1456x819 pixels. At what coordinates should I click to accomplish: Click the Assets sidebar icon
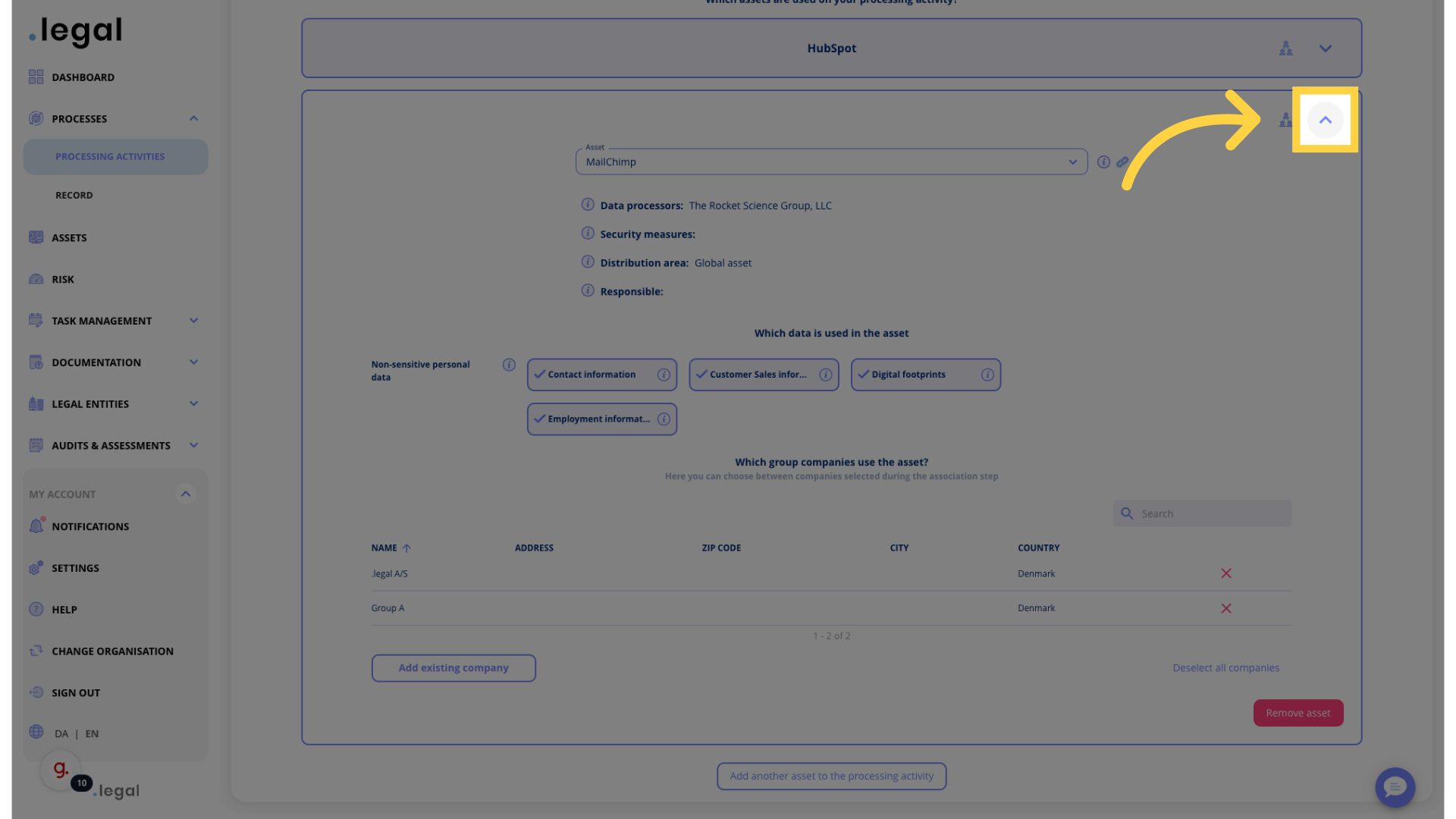coord(36,237)
